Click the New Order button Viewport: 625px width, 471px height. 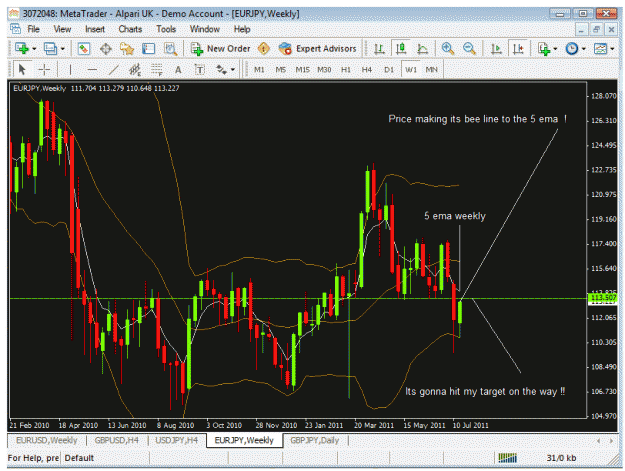pos(220,49)
